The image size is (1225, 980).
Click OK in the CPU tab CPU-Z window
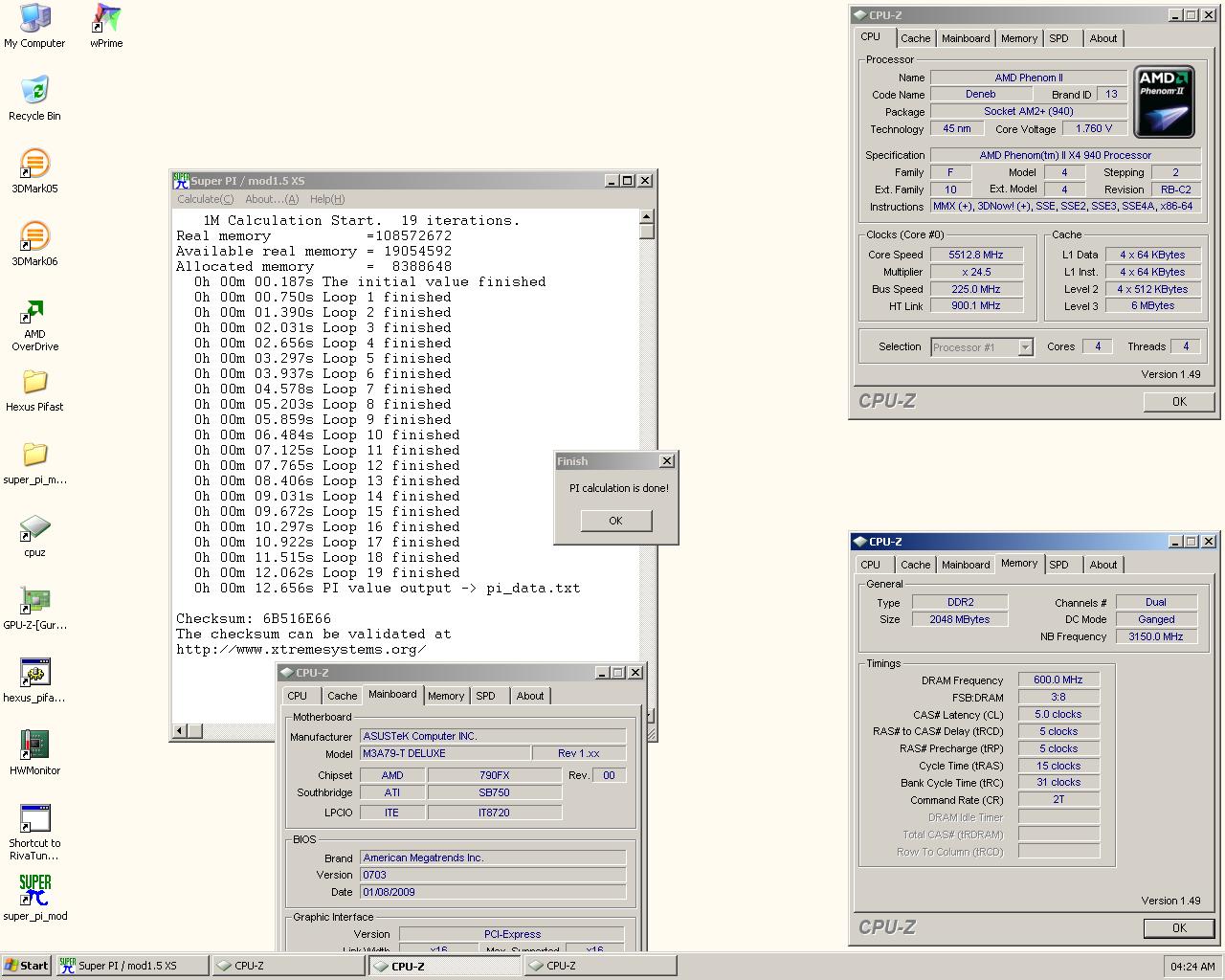pos(1179,402)
